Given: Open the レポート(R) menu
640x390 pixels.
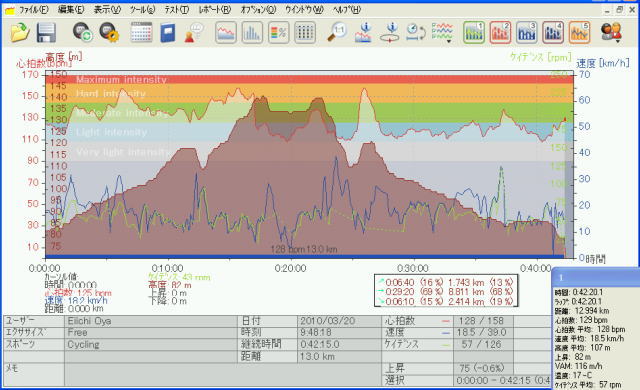Looking at the screenshot, I should (215, 9).
